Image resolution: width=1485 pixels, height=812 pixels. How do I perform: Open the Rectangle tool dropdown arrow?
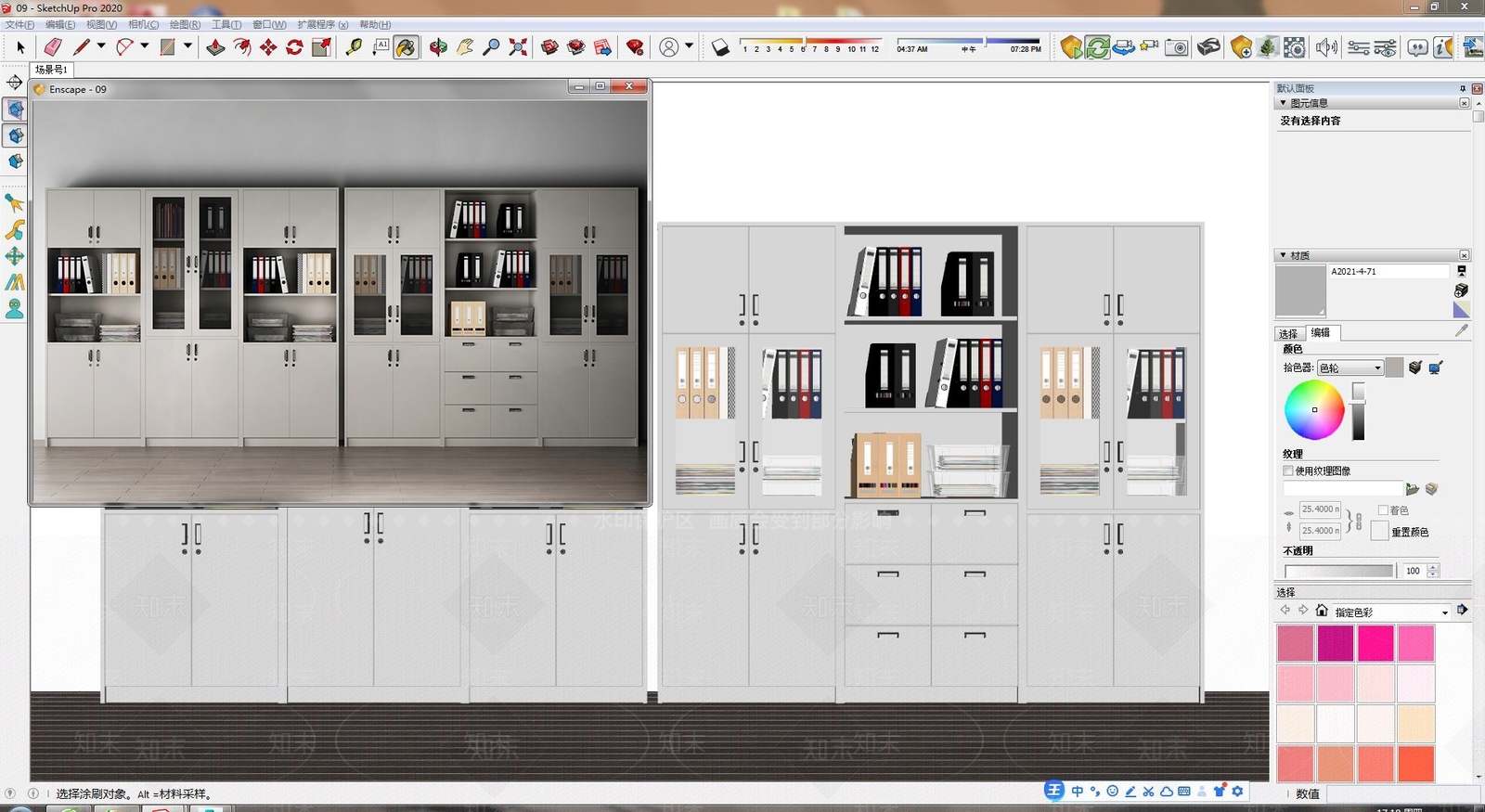pos(187,46)
